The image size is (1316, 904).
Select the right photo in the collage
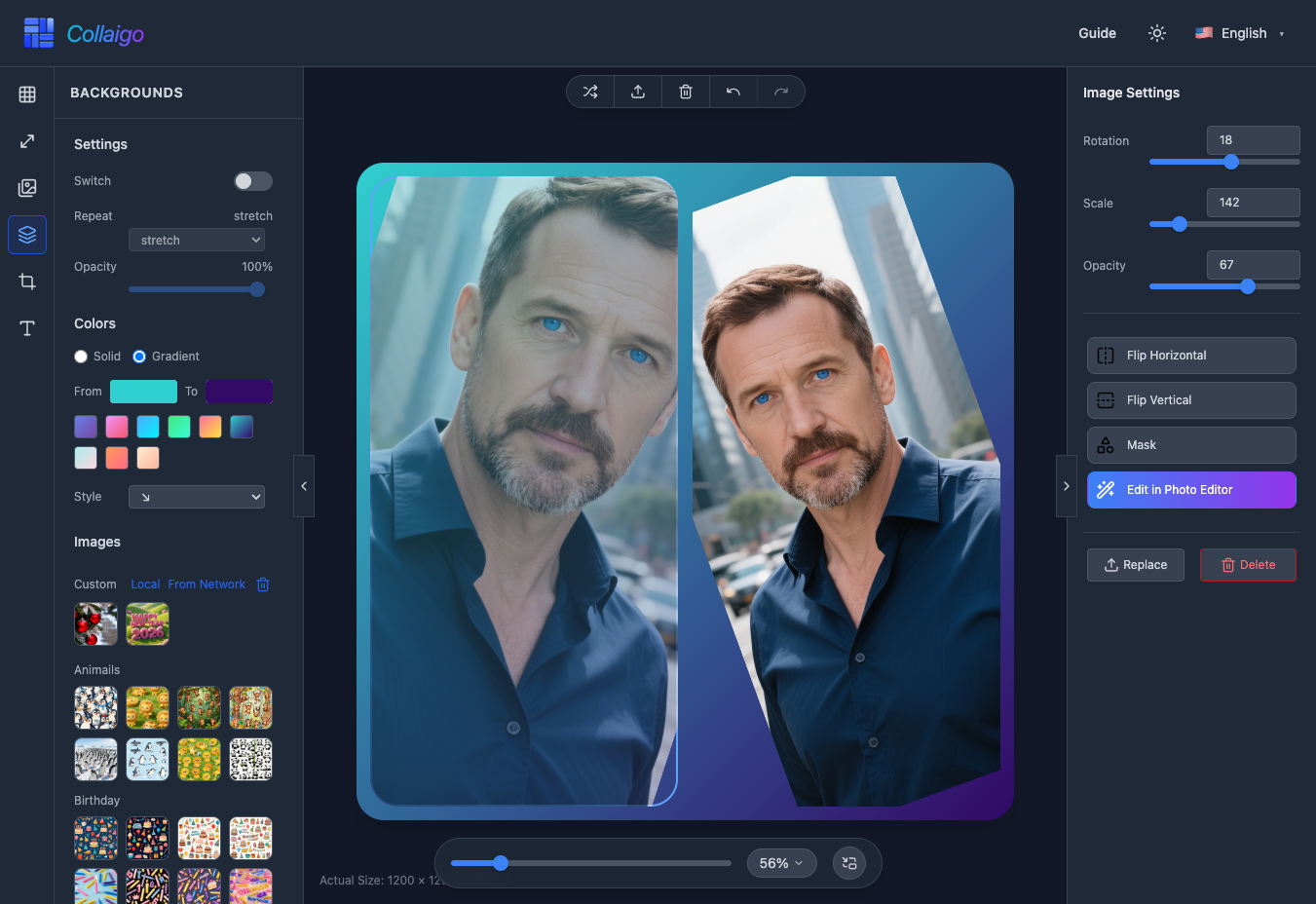(846, 491)
